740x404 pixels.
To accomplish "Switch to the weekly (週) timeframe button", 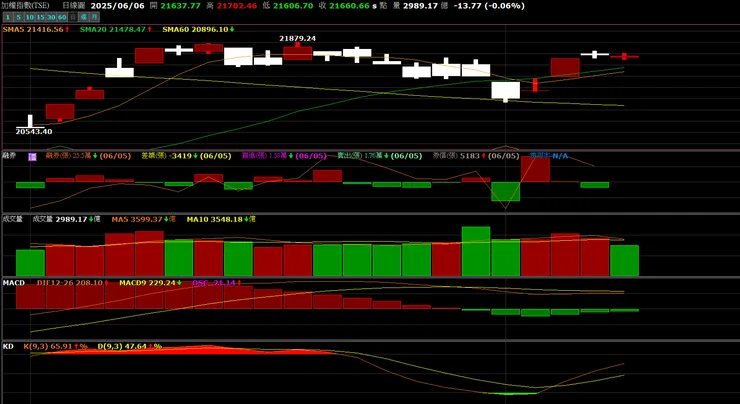I will (84, 17).
